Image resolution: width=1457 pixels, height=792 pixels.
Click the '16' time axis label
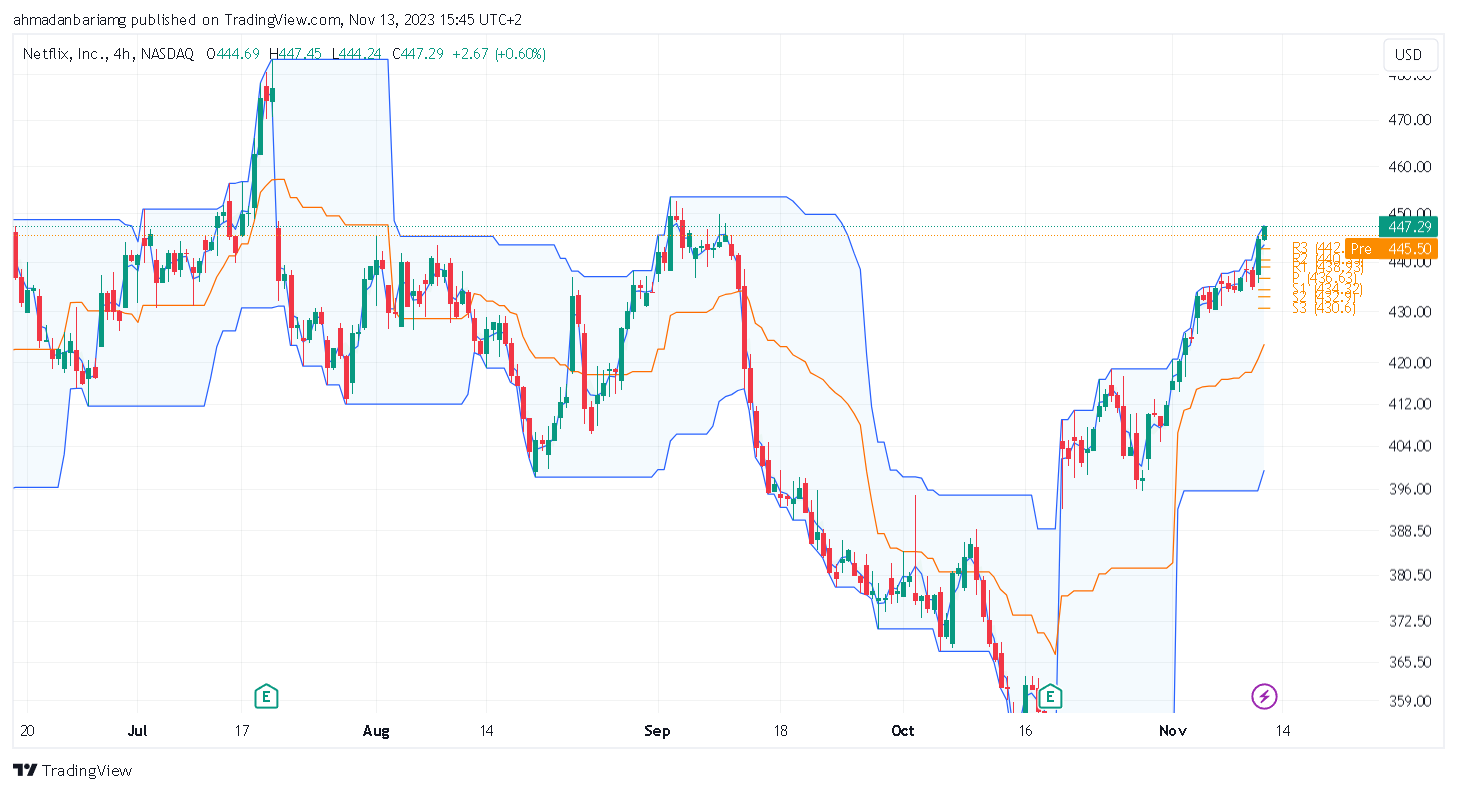pyautogui.click(x=1023, y=731)
